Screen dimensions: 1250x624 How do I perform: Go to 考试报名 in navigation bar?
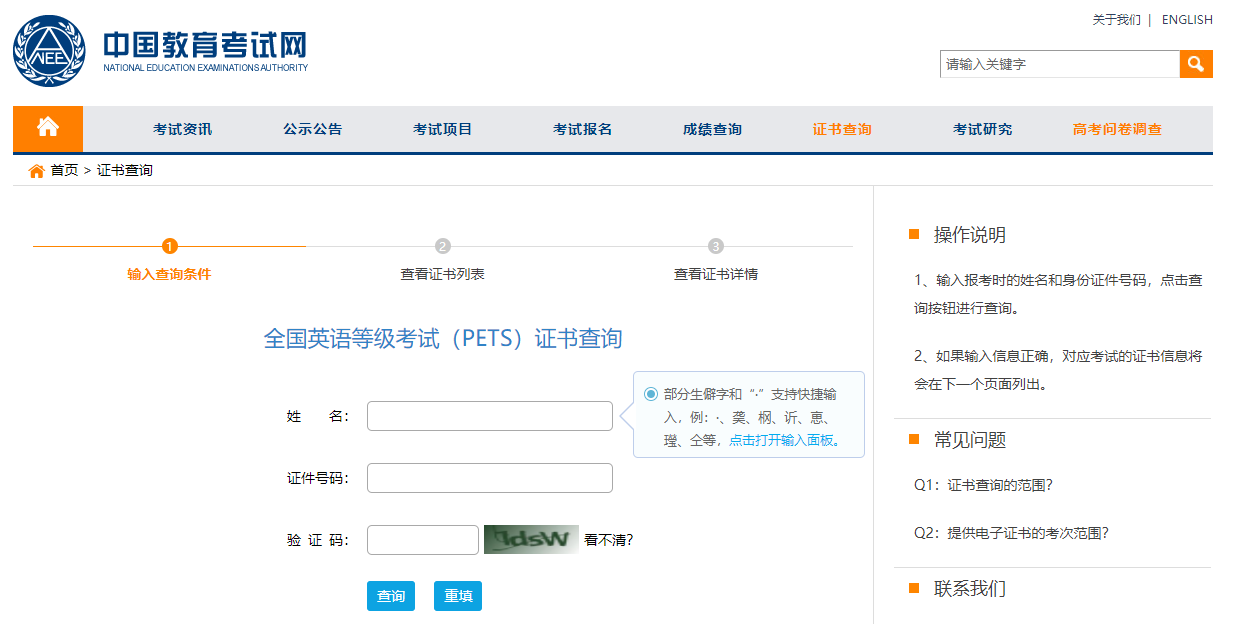pos(582,129)
